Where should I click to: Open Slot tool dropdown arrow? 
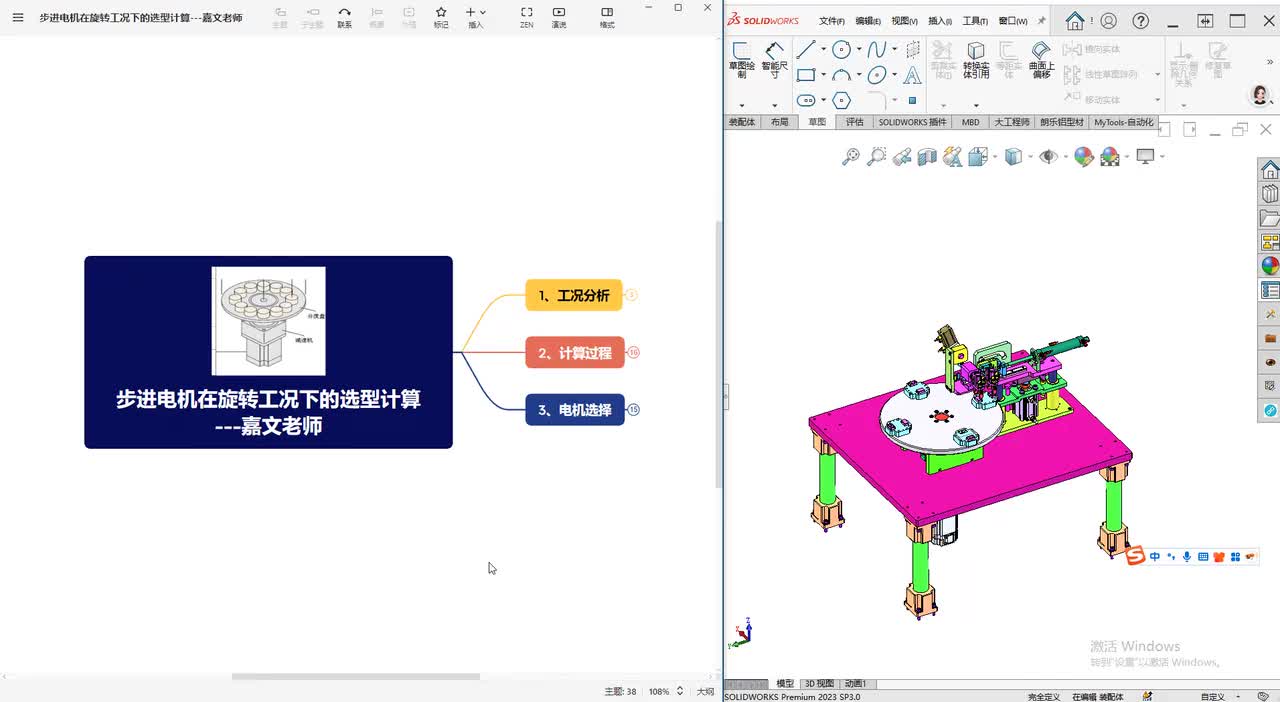823,100
